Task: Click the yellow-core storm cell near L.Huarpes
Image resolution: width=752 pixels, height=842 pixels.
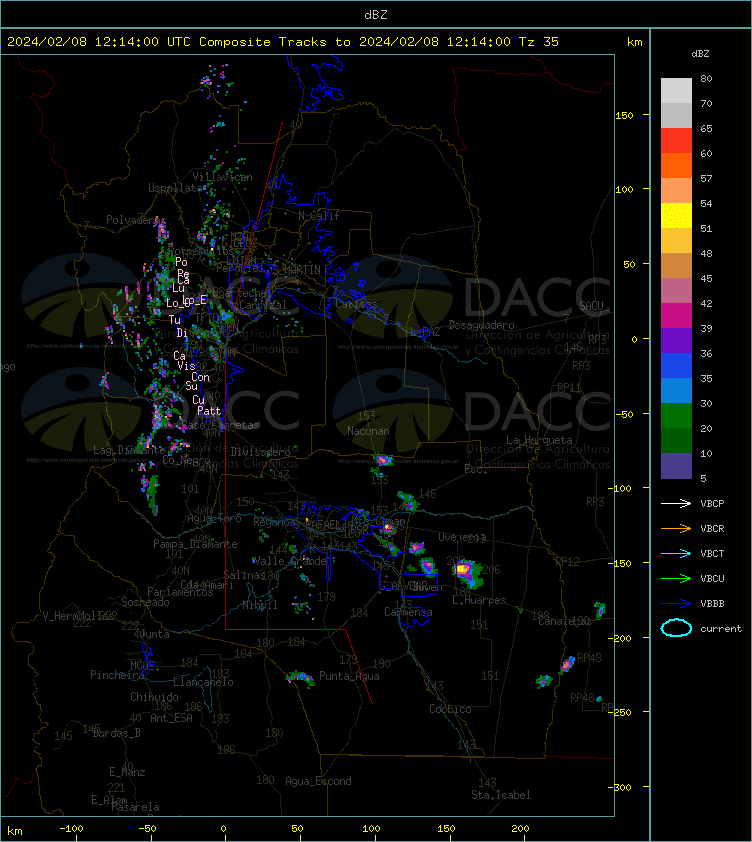Action: [466, 572]
